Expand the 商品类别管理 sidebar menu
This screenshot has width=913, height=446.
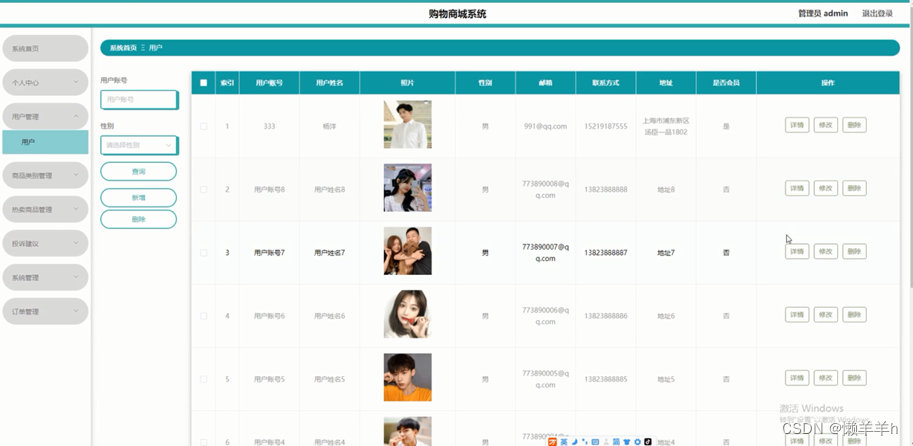45,175
